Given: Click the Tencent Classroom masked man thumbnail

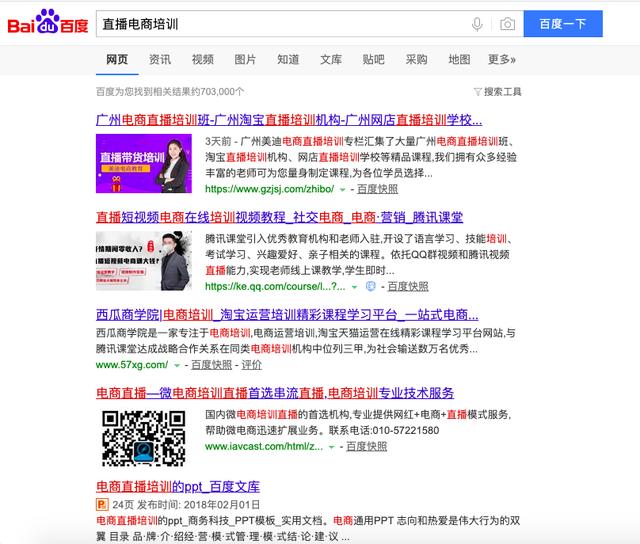Looking at the screenshot, I should coord(144,261).
